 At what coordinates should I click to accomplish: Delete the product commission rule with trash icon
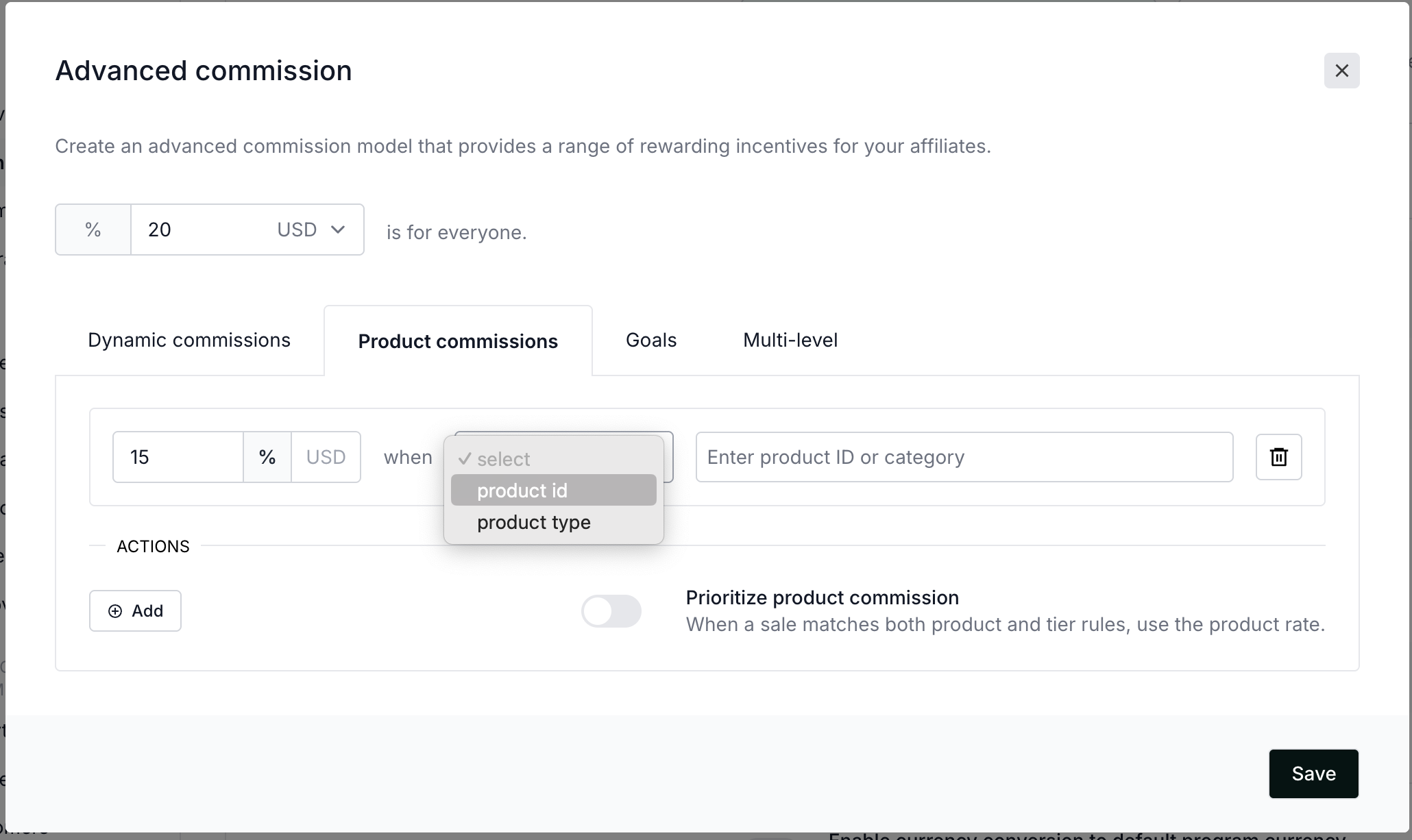pyautogui.click(x=1278, y=457)
